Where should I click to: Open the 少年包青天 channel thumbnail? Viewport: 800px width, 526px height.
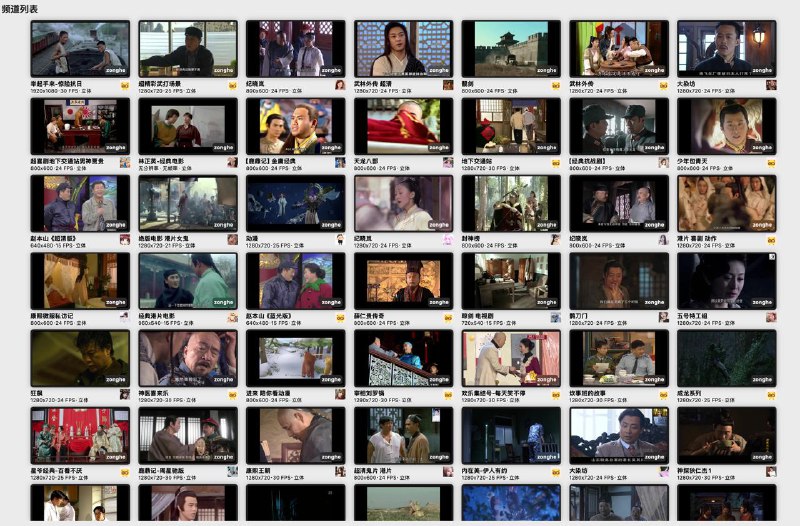point(727,127)
